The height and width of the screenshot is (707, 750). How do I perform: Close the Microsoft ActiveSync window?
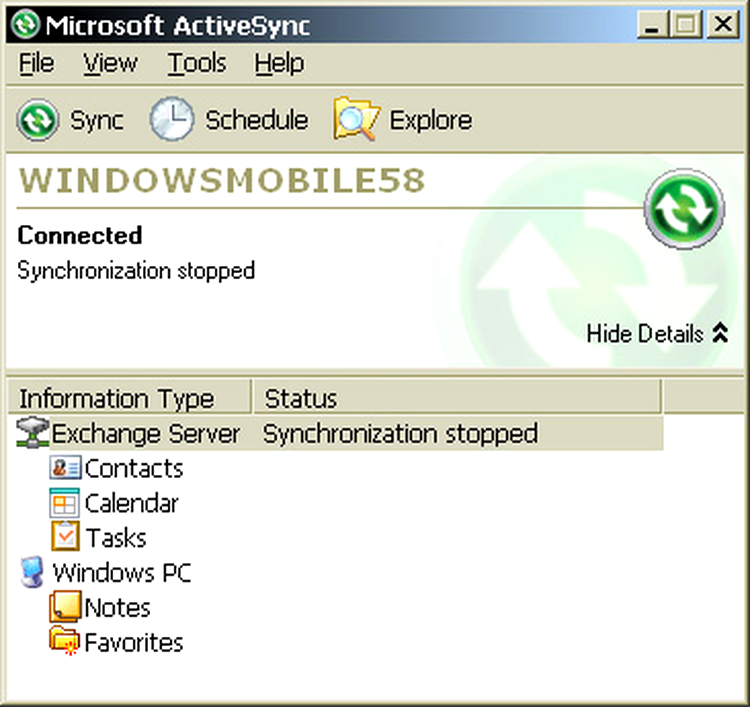723,24
